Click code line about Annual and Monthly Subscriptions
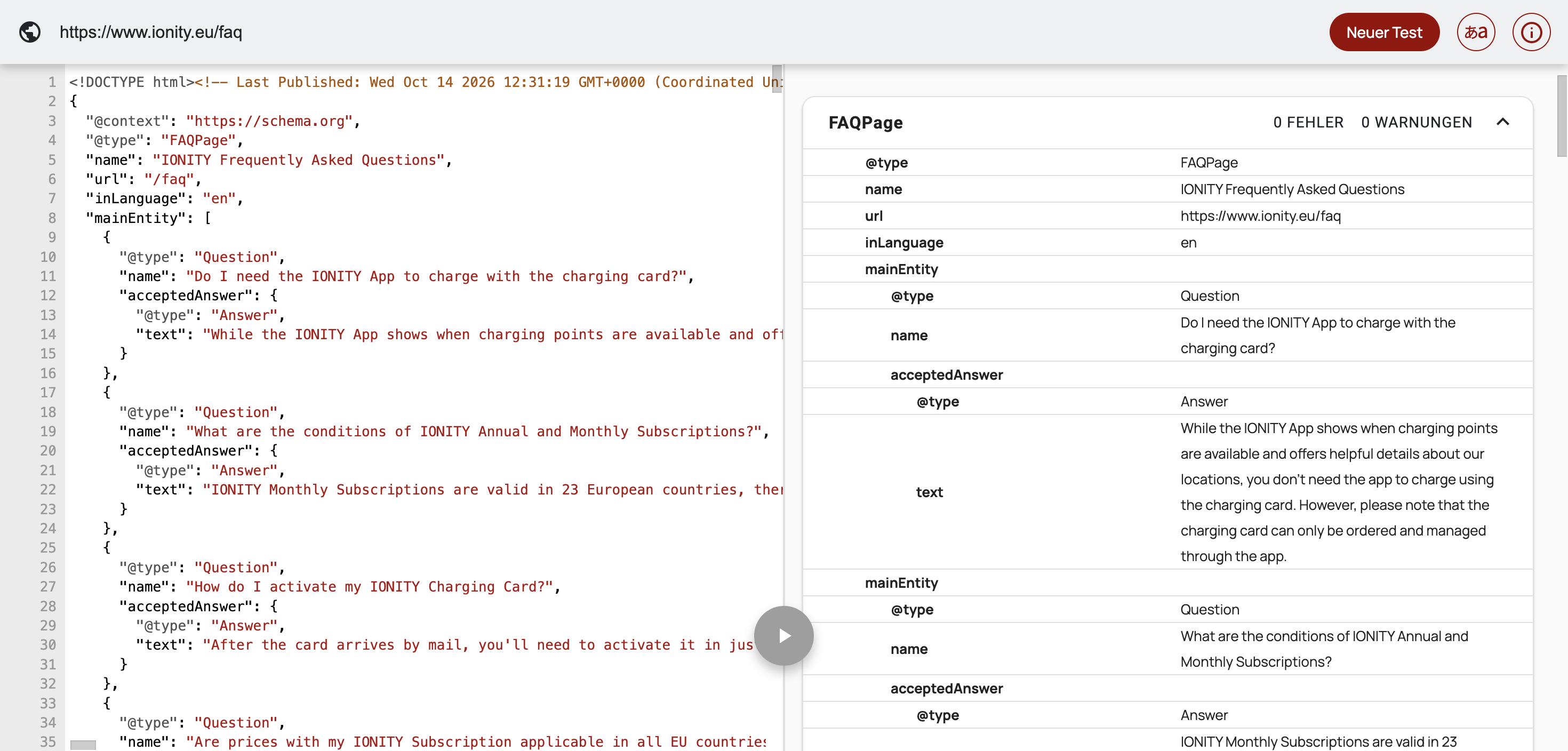The width and height of the screenshot is (1568, 751). click(x=444, y=432)
